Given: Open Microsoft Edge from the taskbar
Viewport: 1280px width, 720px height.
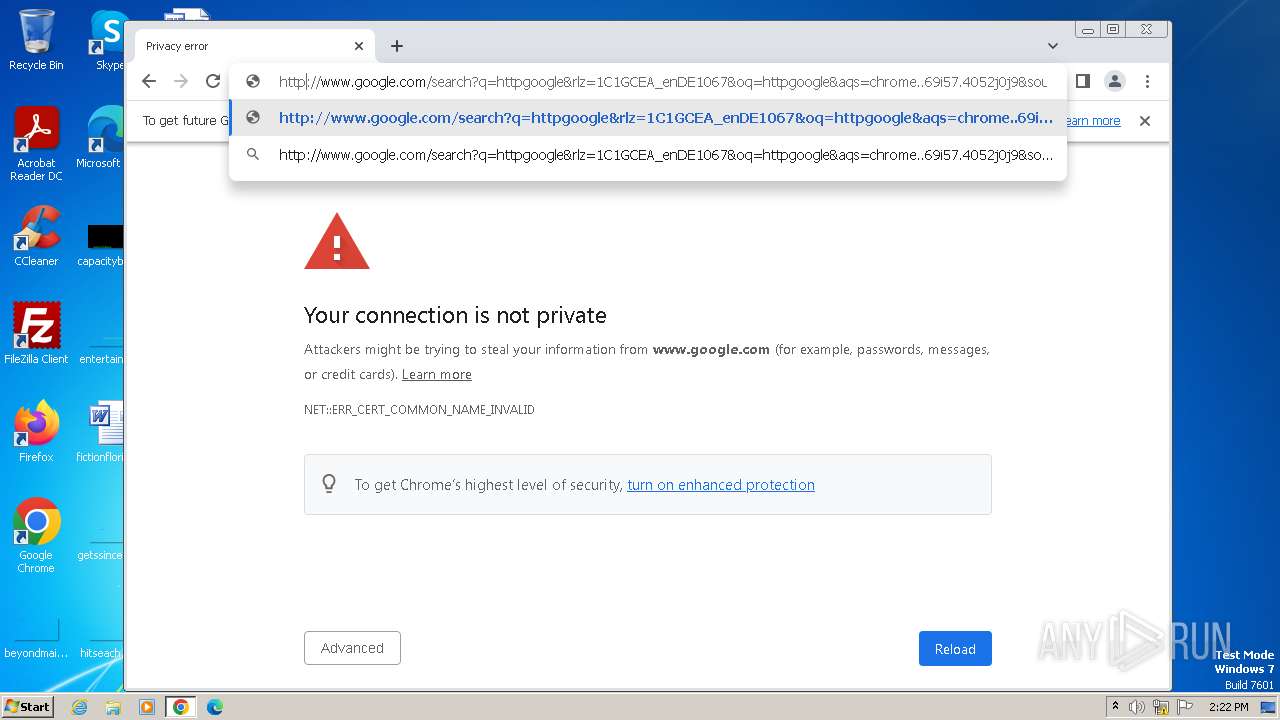Looking at the screenshot, I should (214, 707).
